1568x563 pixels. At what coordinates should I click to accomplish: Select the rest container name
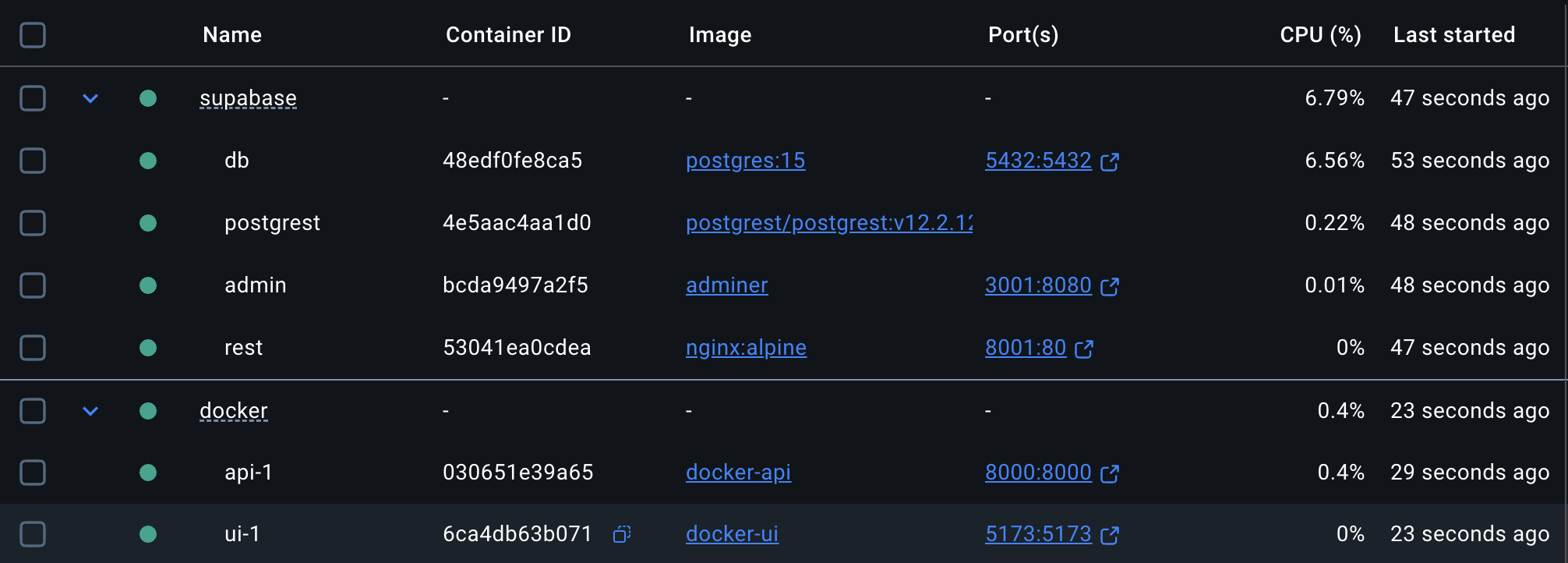coord(244,348)
